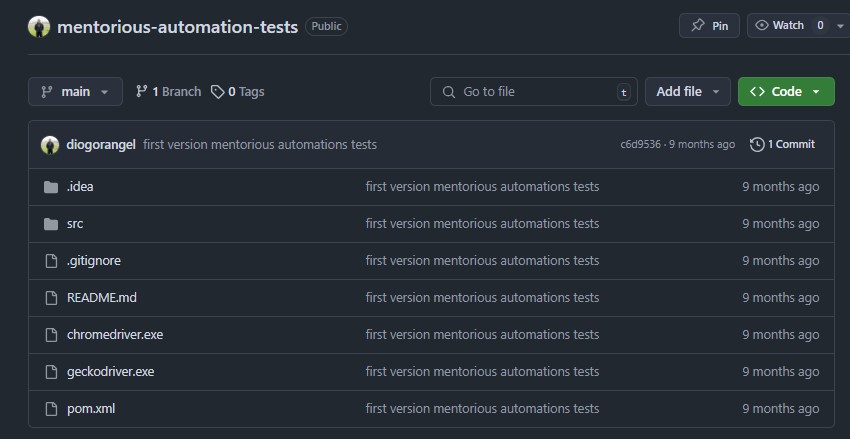Expand the Add file dropdown

pos(687,91)
